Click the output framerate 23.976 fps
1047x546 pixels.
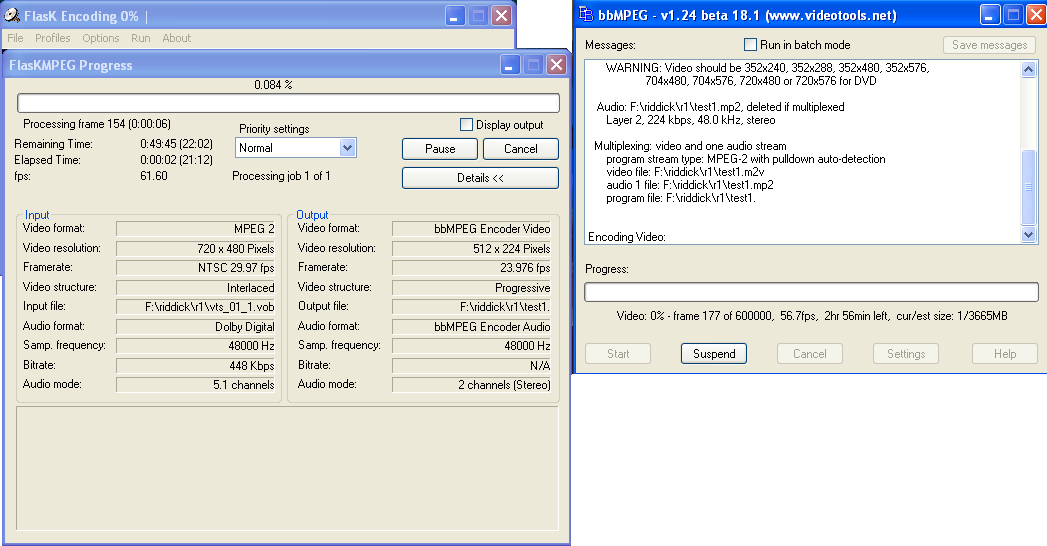click(471, 268)
